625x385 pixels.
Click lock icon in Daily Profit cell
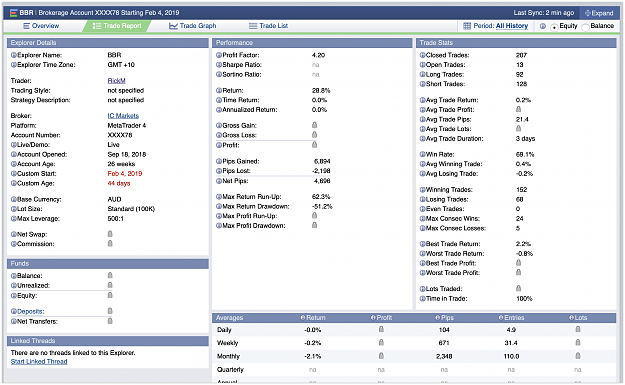click(381, 330)
